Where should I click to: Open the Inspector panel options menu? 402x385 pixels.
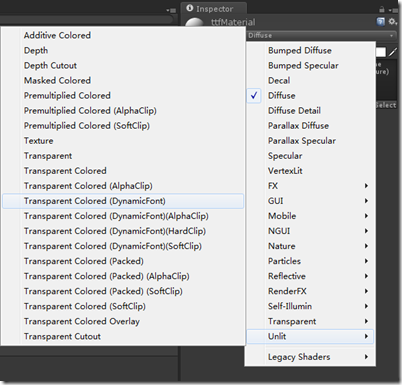[x=393, y=10]
